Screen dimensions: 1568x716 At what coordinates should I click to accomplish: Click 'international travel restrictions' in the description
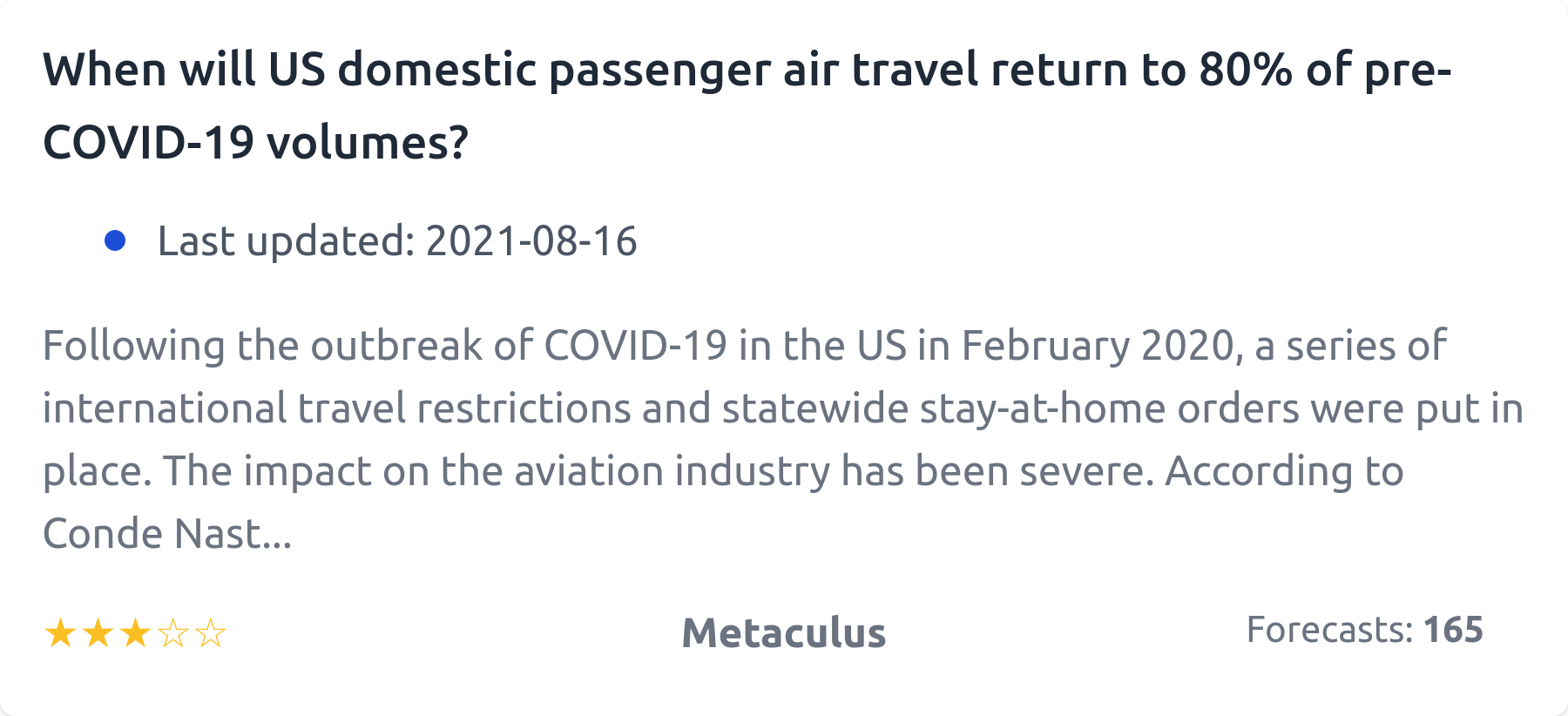click(x=336, y=409)
